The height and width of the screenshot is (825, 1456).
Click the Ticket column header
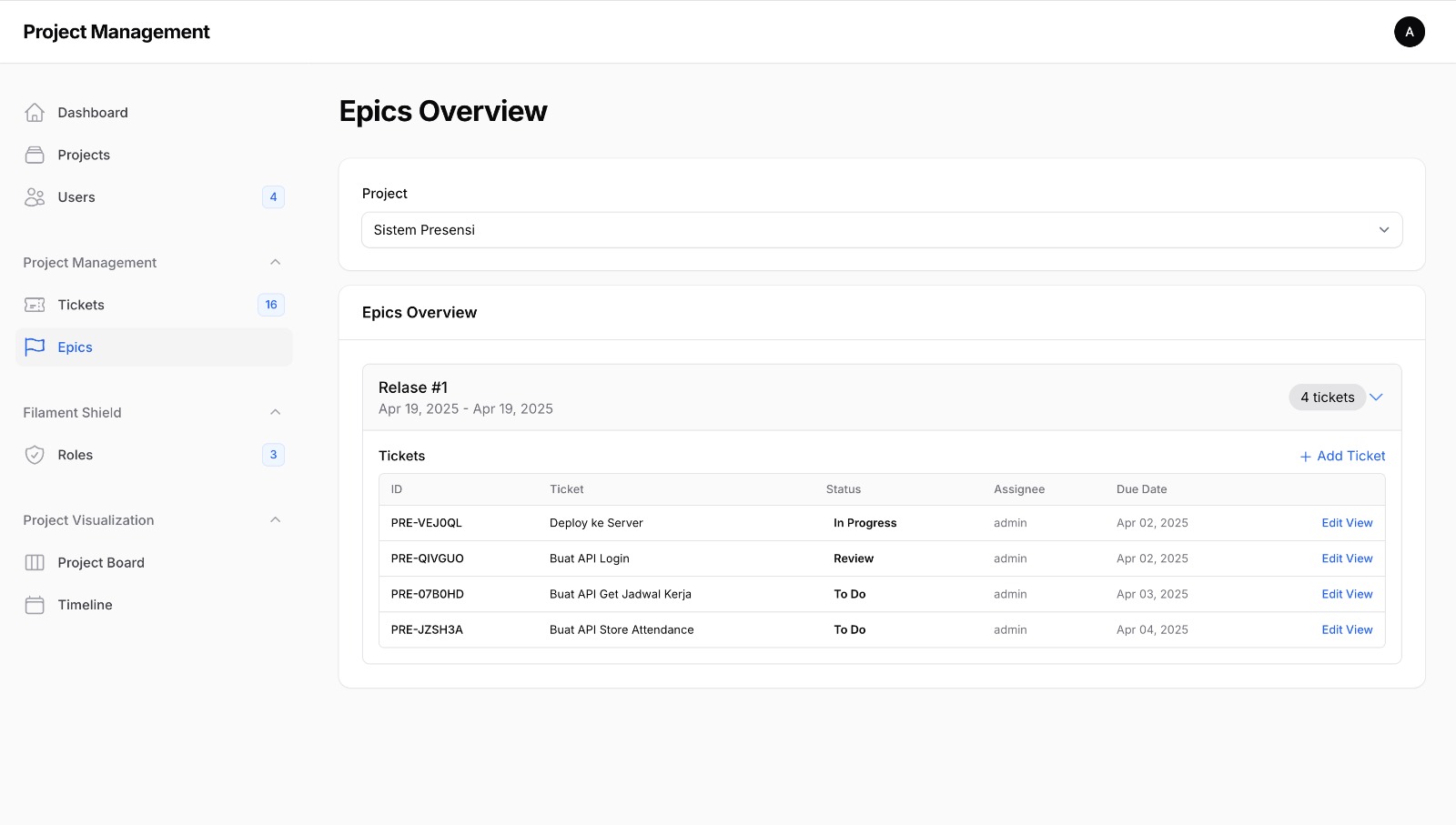[x=567, y=489]
